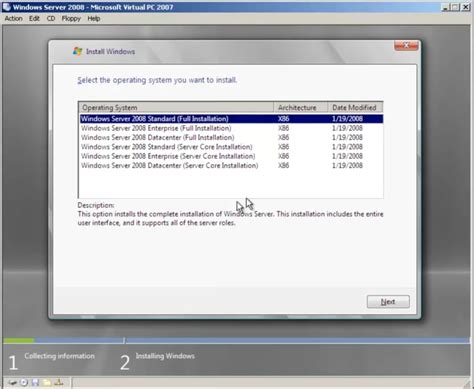Select Windows Server 2008 Standard (Server Core Installation)

[x=231, y=147]
